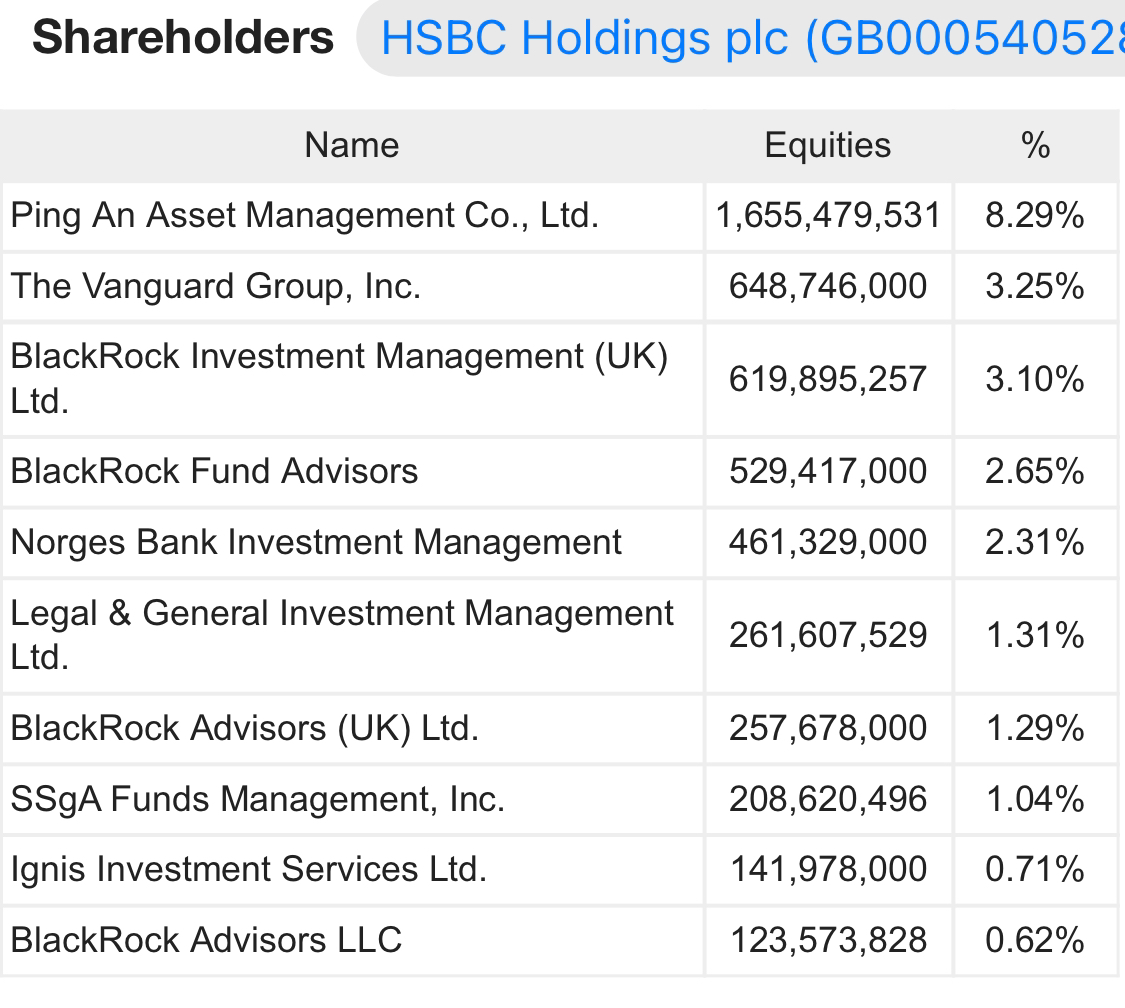Click the Shareholders heading
1125x1008 pixels.
(183, 38)
